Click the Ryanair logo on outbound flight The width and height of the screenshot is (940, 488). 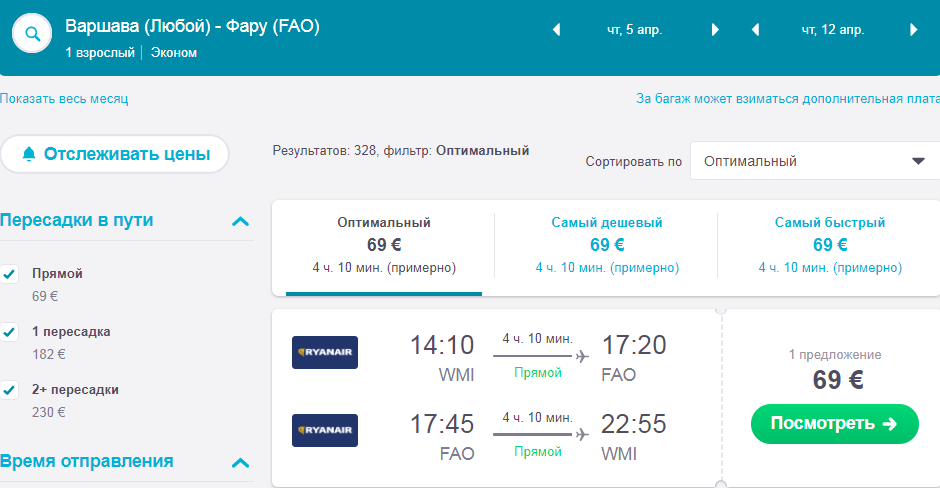point(325,352)
